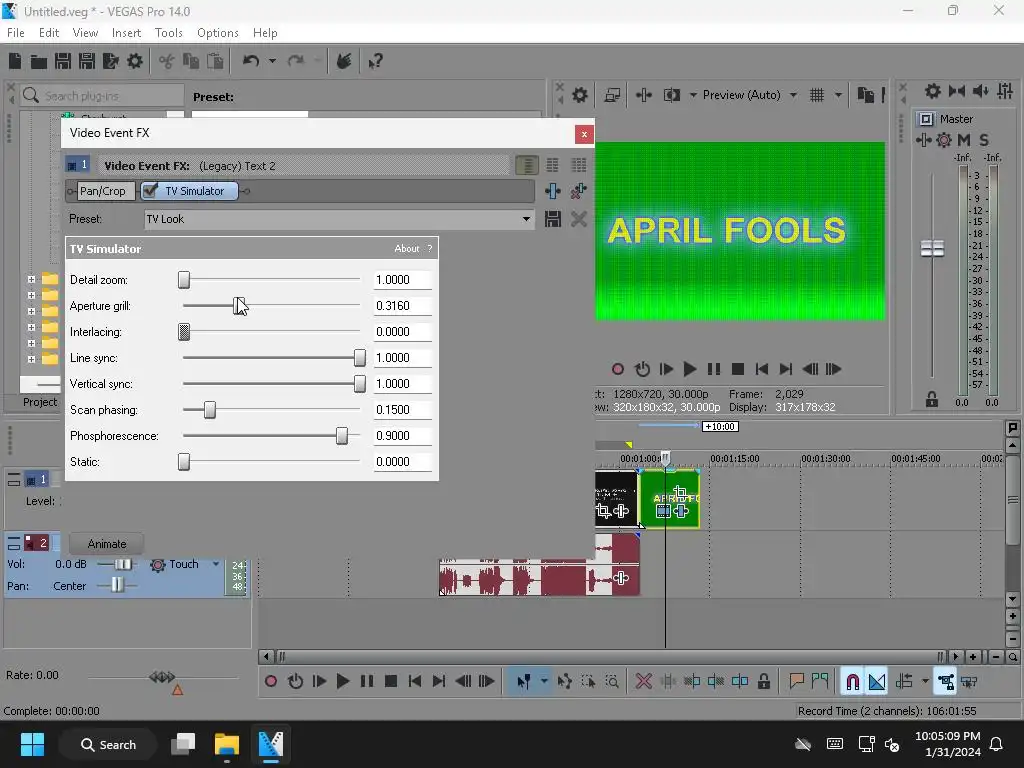
Task: Click the New project icon in main toolbar
Action: tap(15, 61)
